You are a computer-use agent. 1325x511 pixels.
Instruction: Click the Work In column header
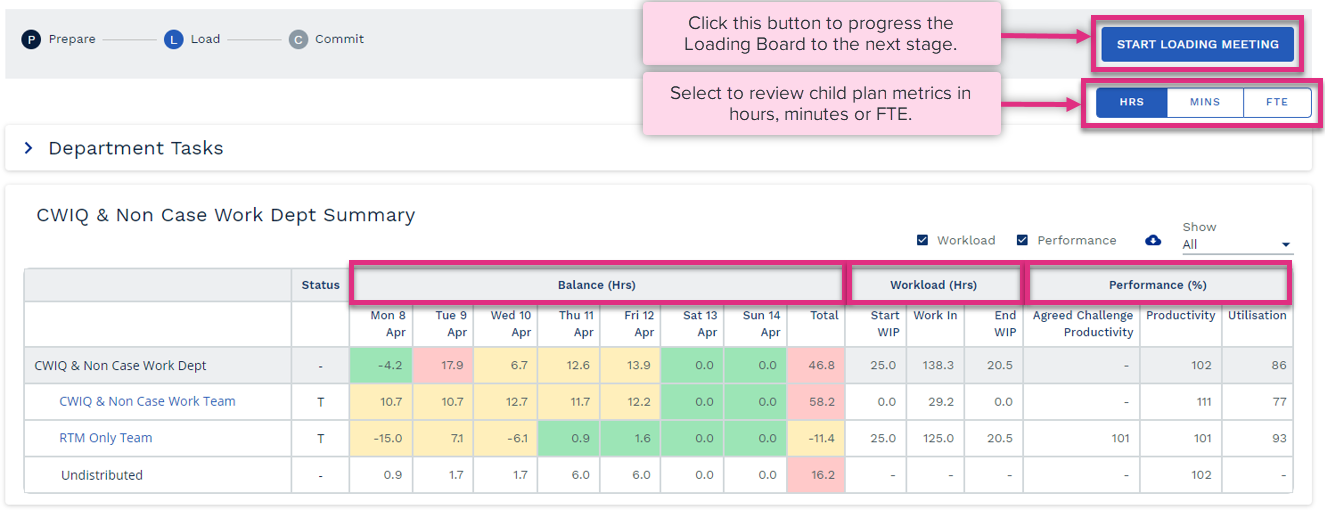935,324
